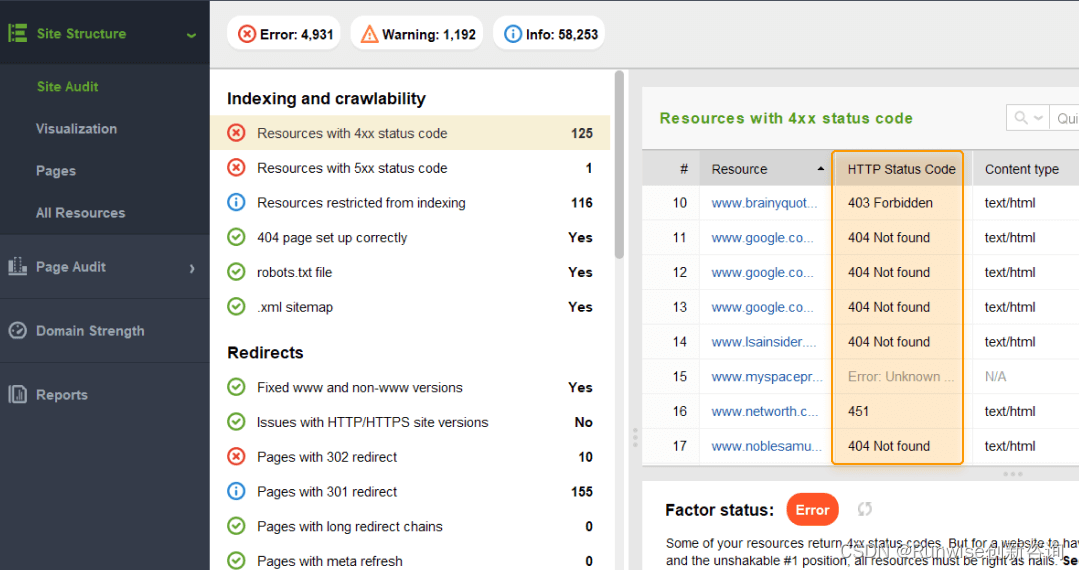Open All Resources in sidebar

click(81, 213)
